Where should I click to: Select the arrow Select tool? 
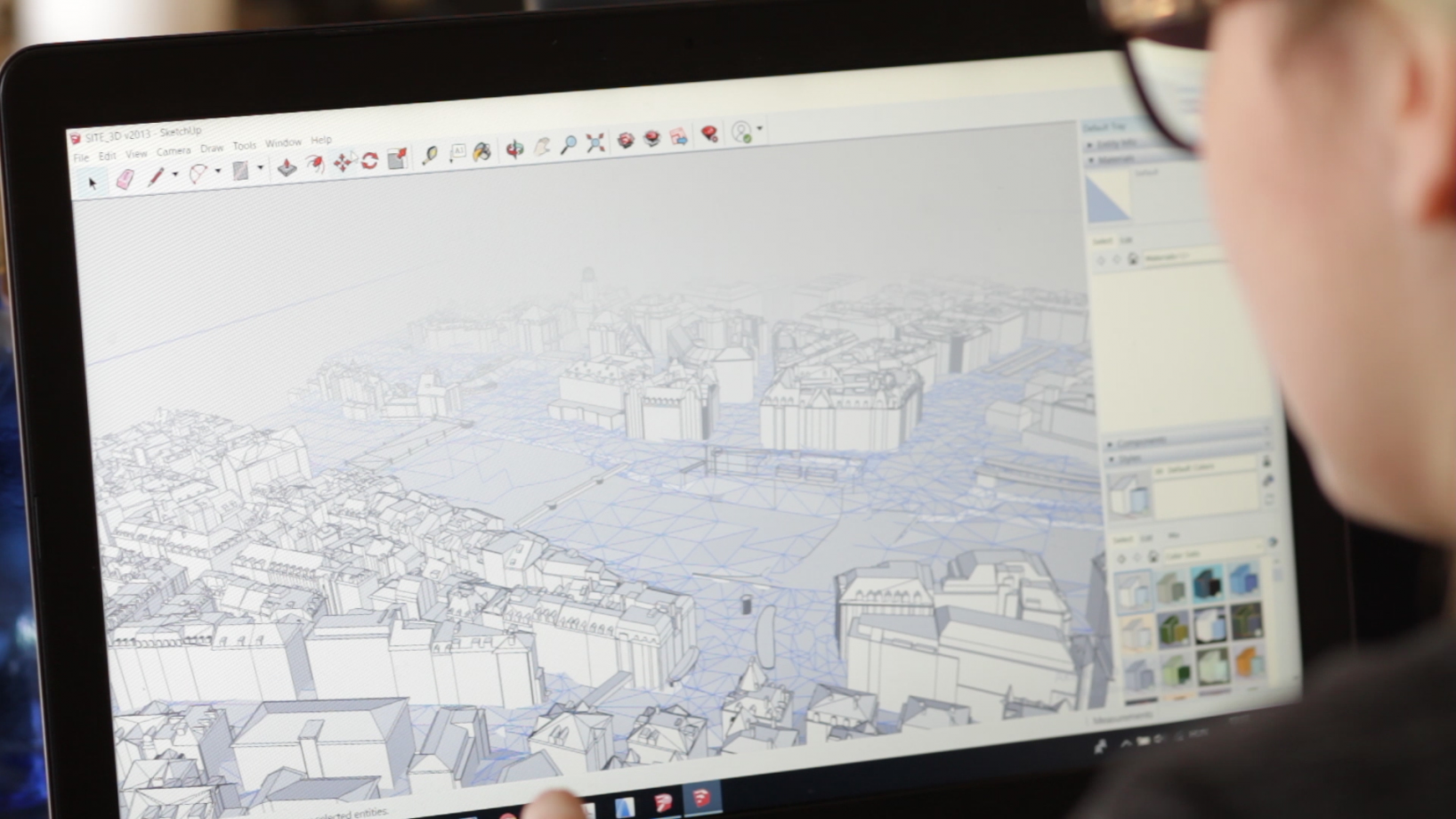tap(93, 183)
